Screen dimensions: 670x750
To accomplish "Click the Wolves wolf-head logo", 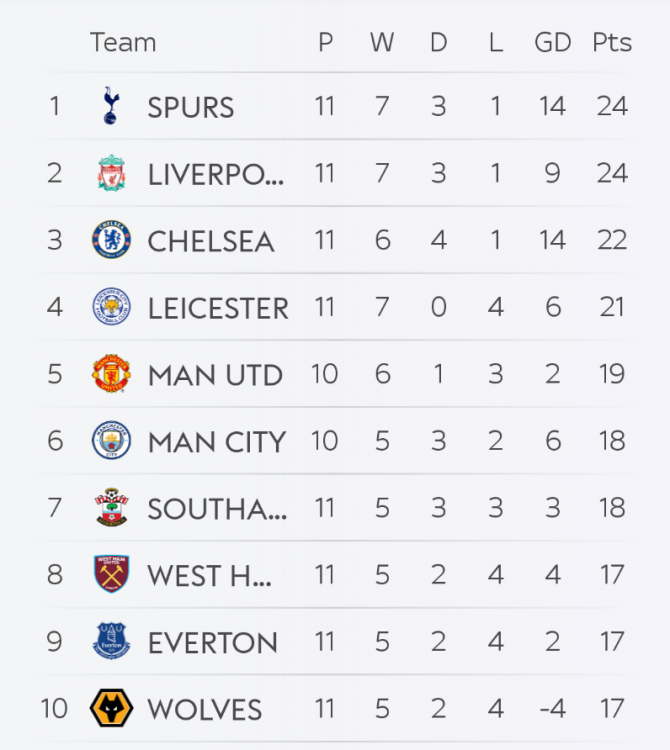I will point(111,709).
